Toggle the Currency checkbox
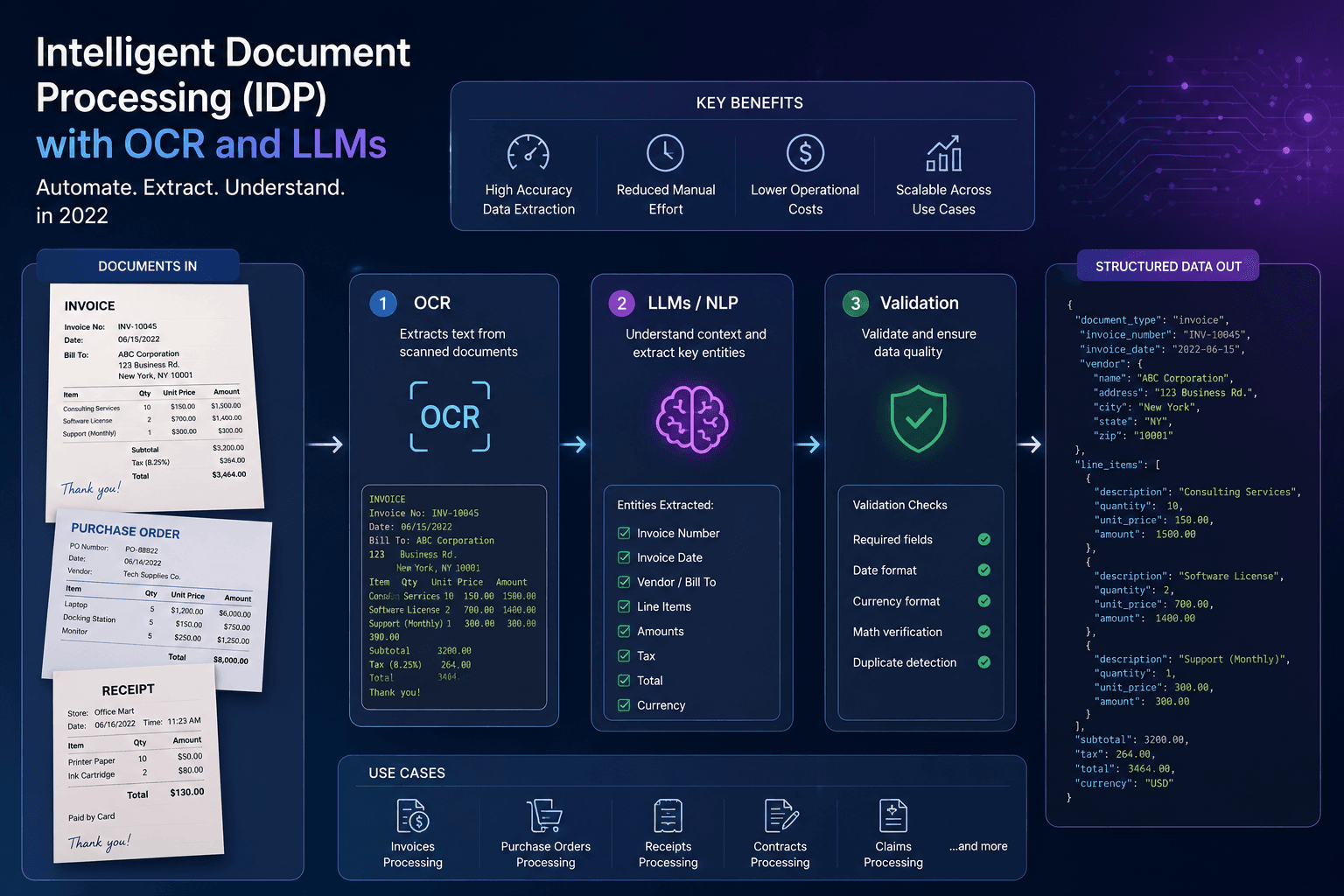Viewport: 1344px width, 896px height. point(624,704)
